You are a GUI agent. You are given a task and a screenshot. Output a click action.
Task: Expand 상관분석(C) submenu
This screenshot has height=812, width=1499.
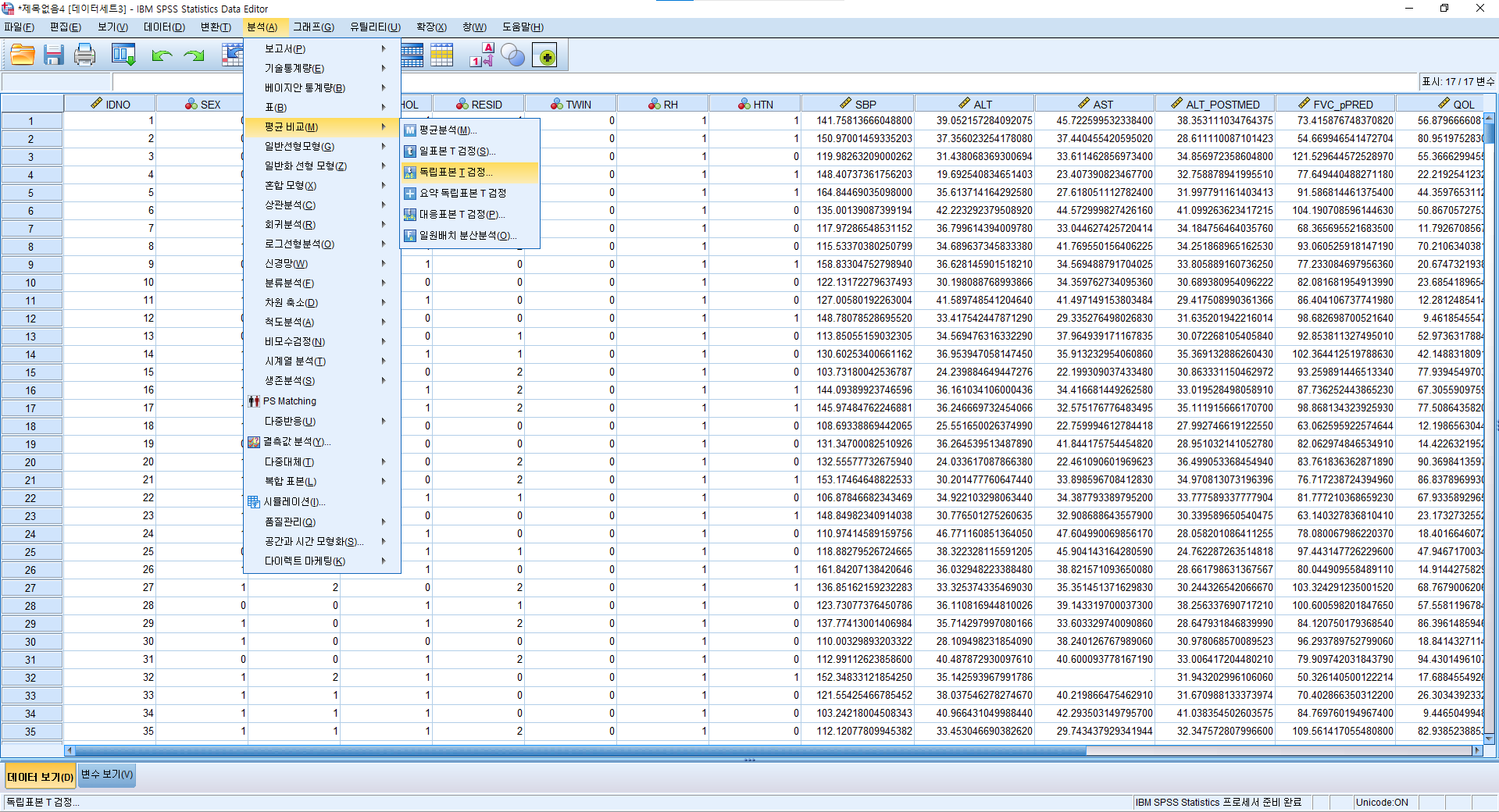322,205
